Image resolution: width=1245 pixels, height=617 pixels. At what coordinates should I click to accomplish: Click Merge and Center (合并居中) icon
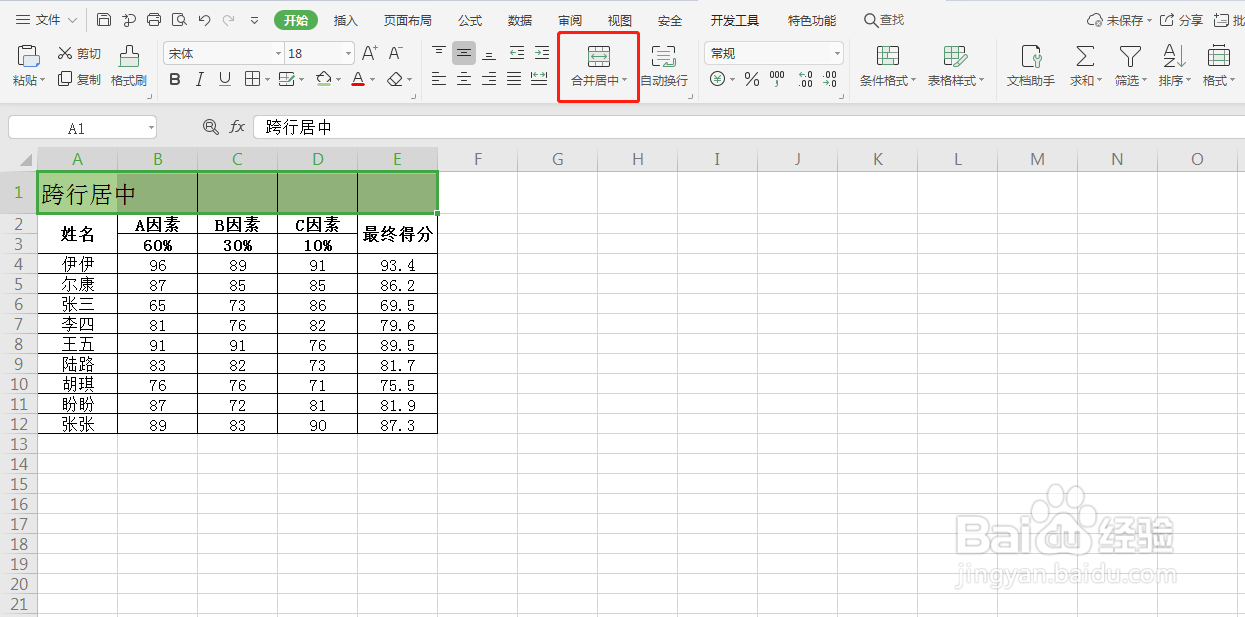point(598,57)
